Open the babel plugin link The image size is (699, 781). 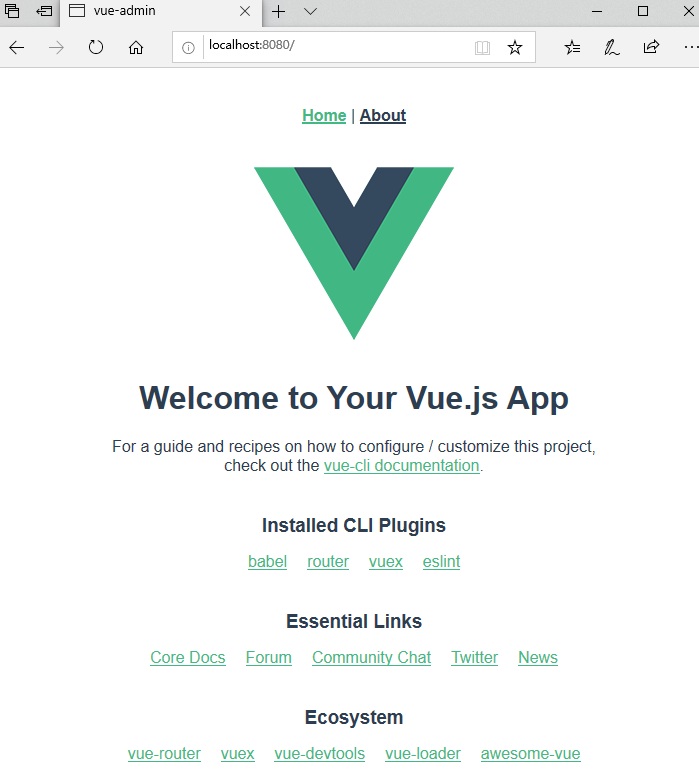(x=268, y=561)
